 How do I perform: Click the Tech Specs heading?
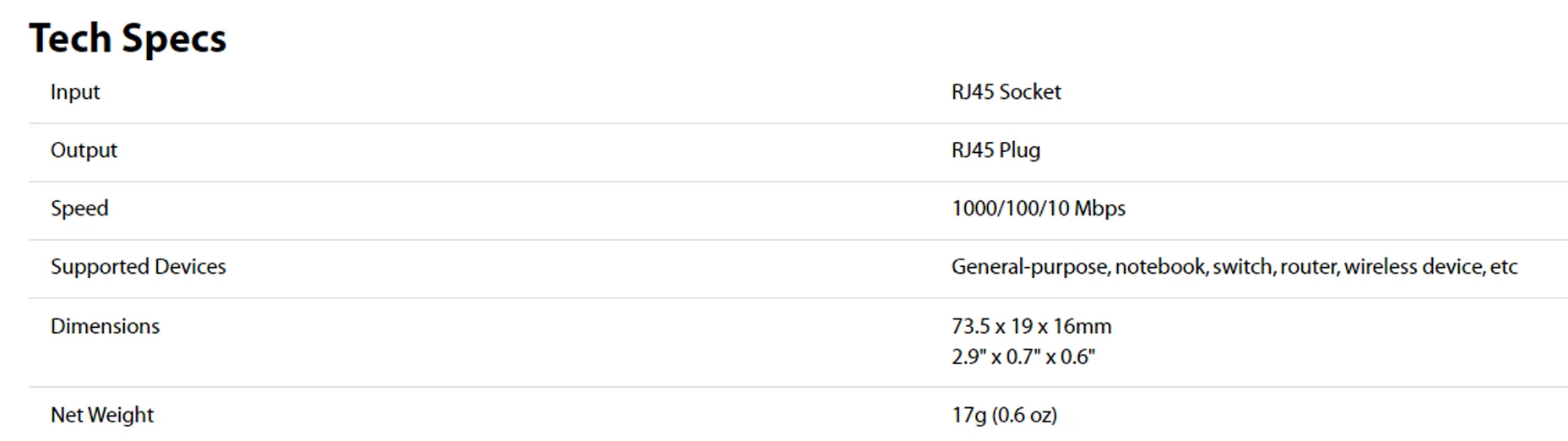point(128,39)
